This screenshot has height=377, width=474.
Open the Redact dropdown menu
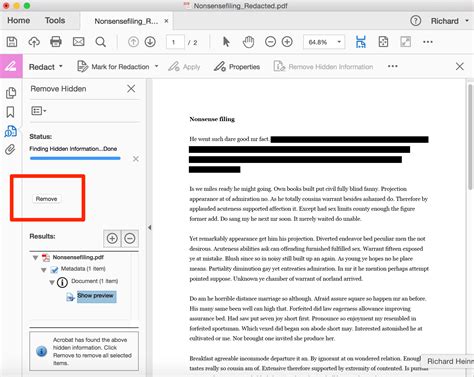[46, 67]
